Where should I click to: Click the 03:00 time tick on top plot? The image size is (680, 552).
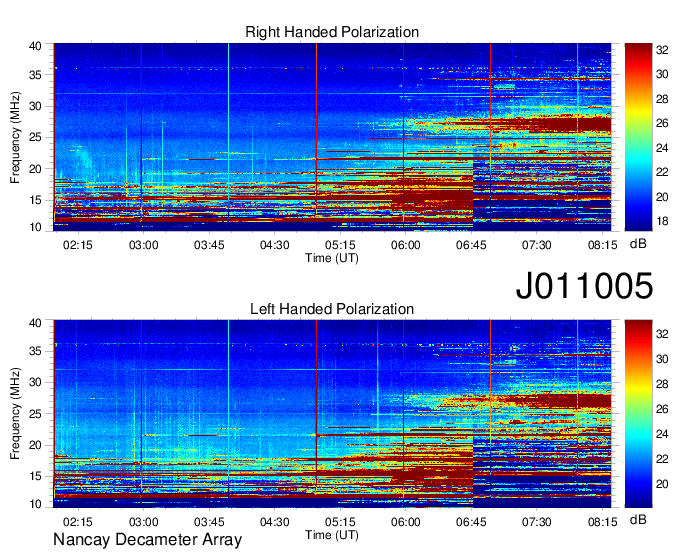[x=144, y=245]
